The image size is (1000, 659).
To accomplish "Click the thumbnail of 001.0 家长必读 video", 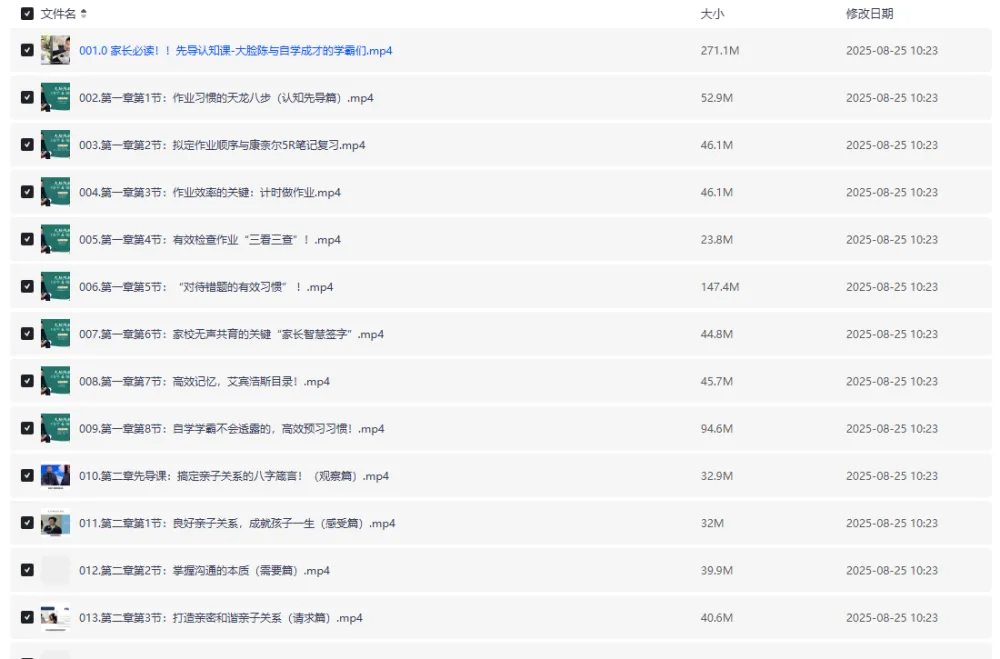I will coord(57,50).
